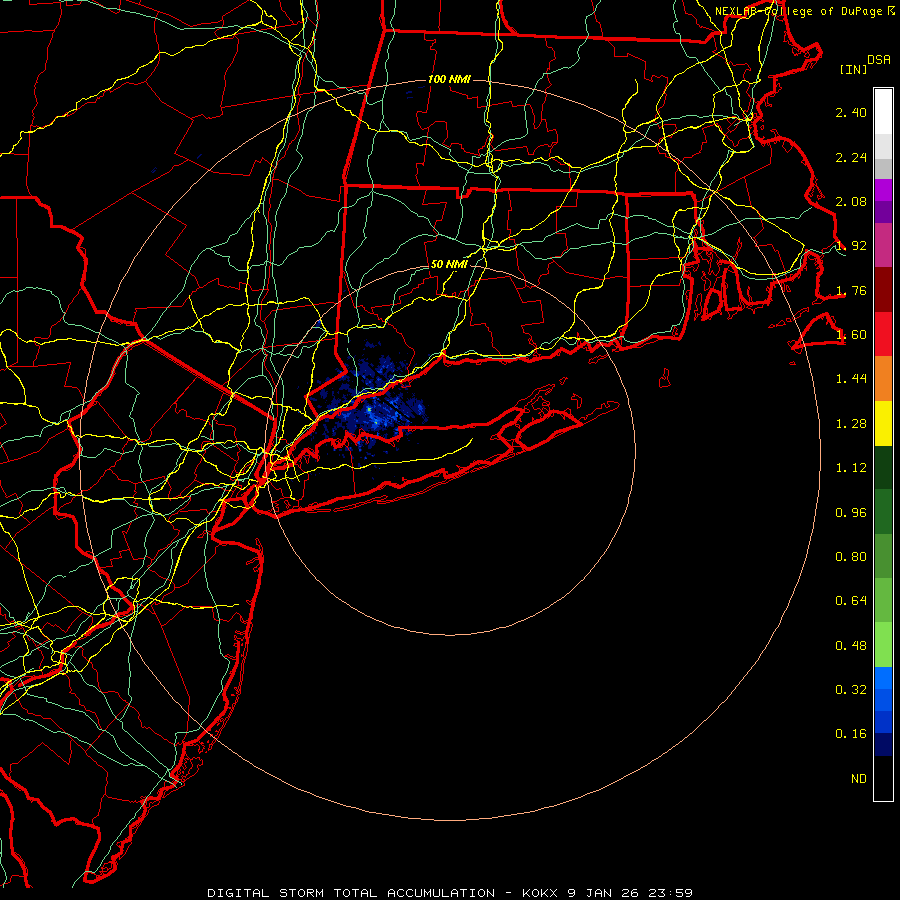Click the 0.96 legend value

[x=851, y=513]
